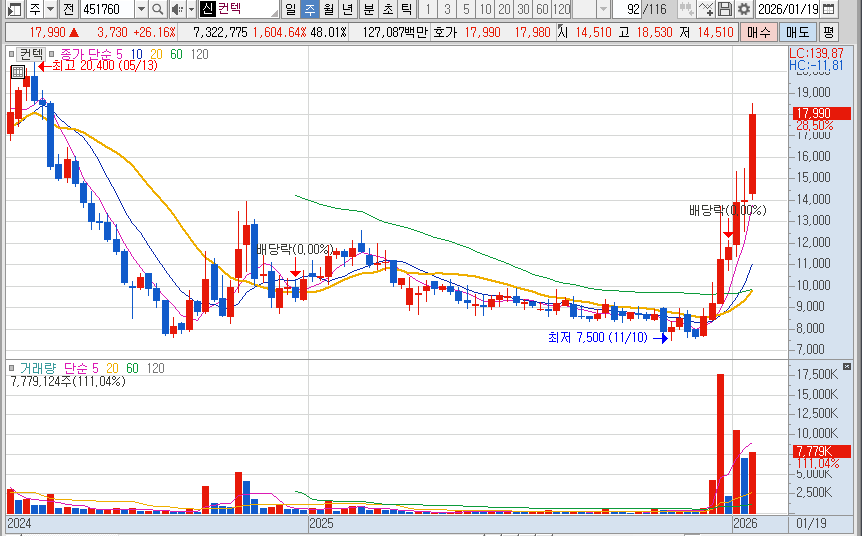The height and width of the screenshot is (536, 862).
Task: Click the LC:139.87 indicator text
Action: coord(816,53)
